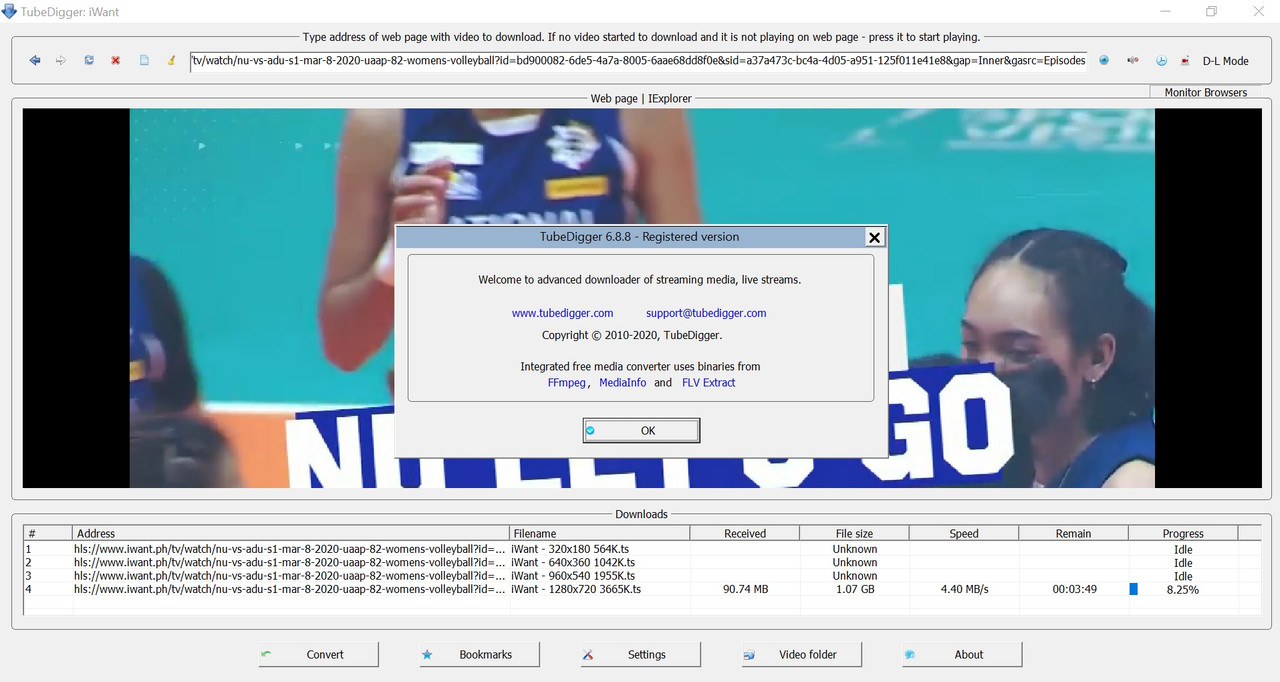This screenshot has height=682, width=1280.
Task: Click the 8.25% progress indicator
Action: [1183, 590]
